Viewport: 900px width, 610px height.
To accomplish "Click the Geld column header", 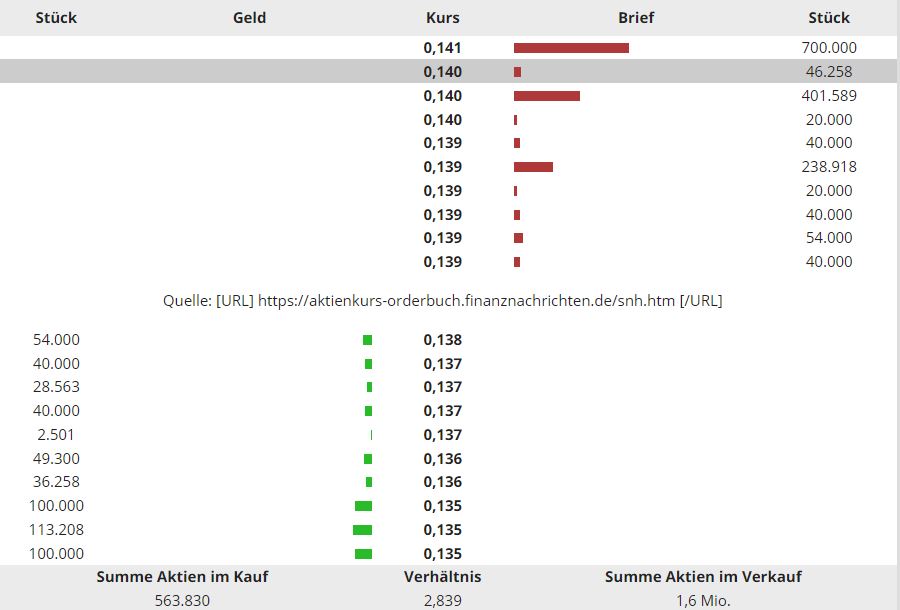I will [249, 17].
